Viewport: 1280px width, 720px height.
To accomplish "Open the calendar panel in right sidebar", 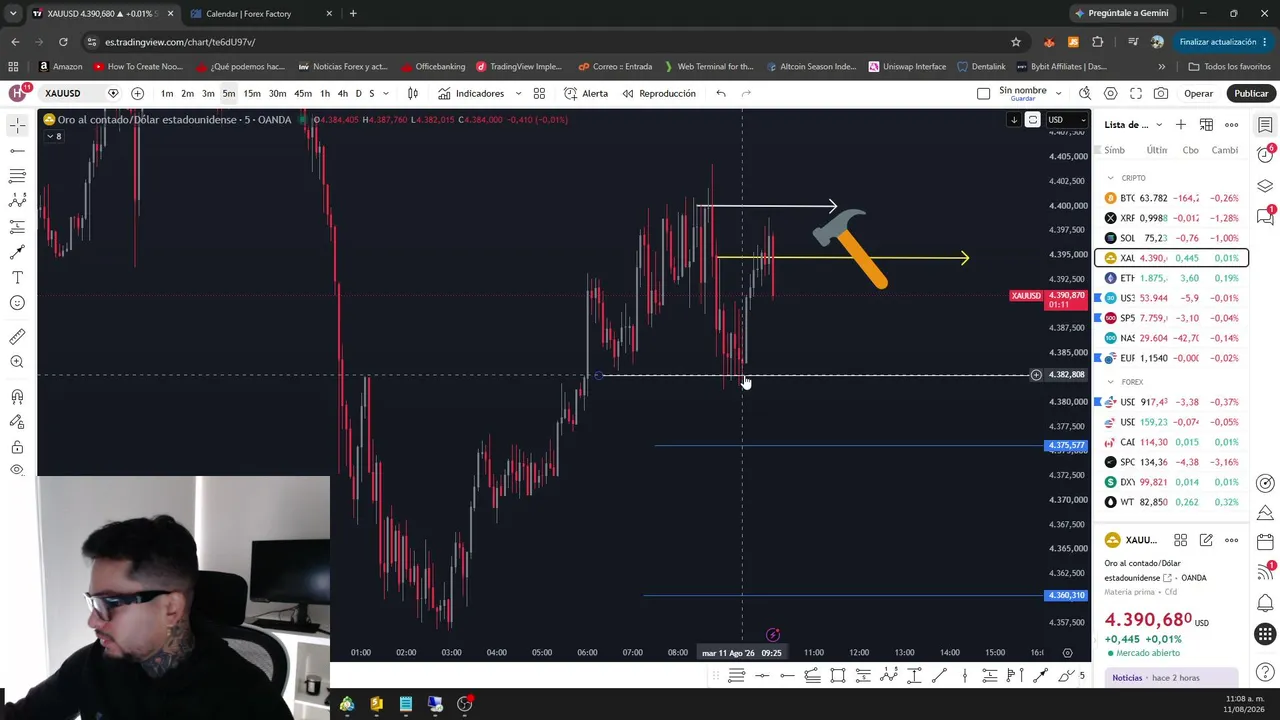I will click(x=1265, y=541).
